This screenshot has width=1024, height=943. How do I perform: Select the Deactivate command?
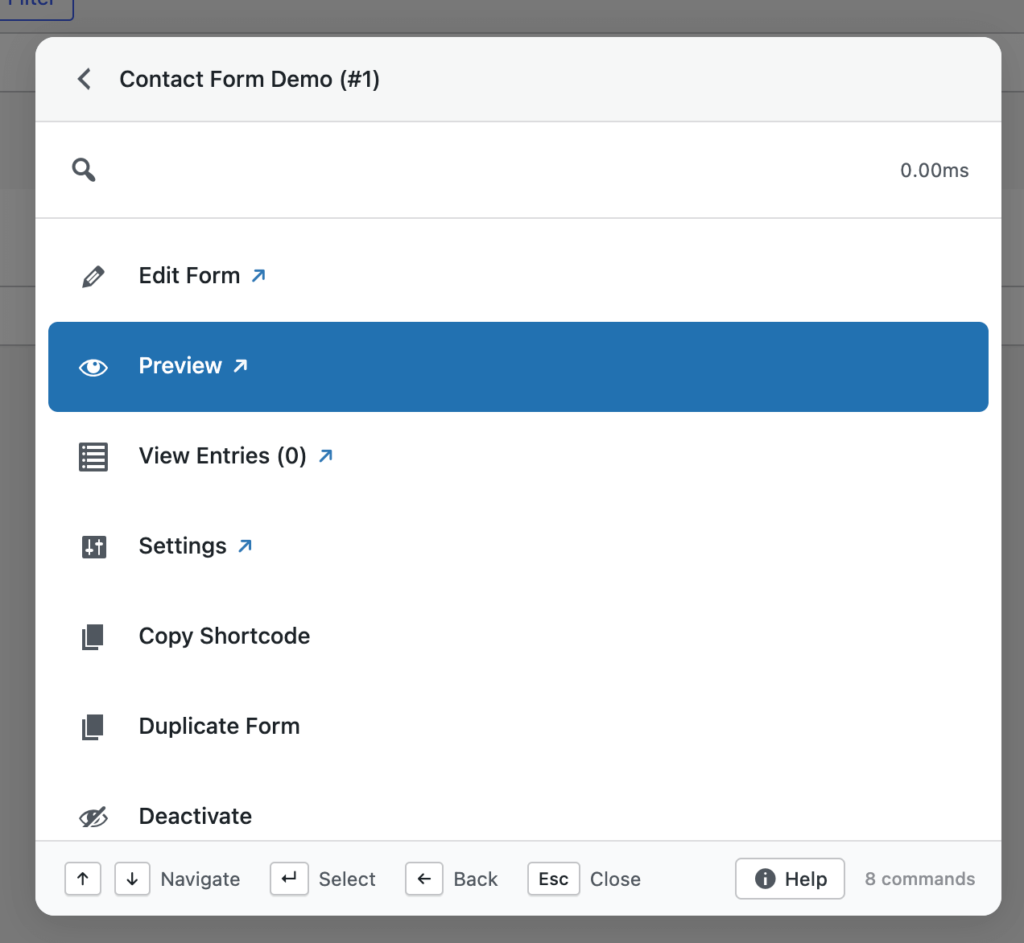[195, 816]
